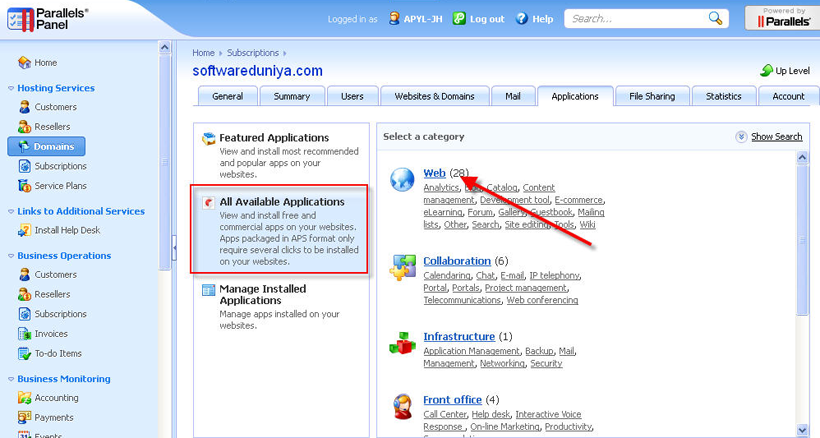
Task: Open the Collaboration category link
Action: tap(457, 261)
